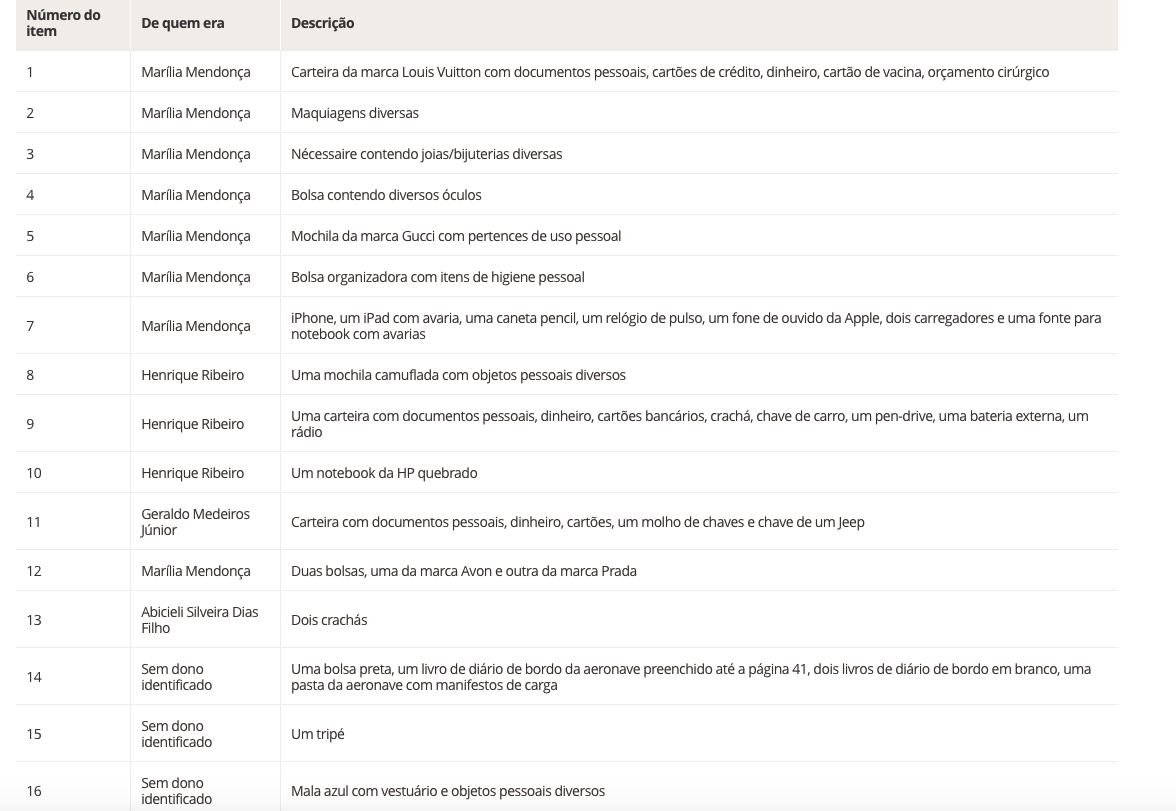This screenshot has width=1176, height=811.
Task: Click the "De quem era" column header
Action: point(182,23)
